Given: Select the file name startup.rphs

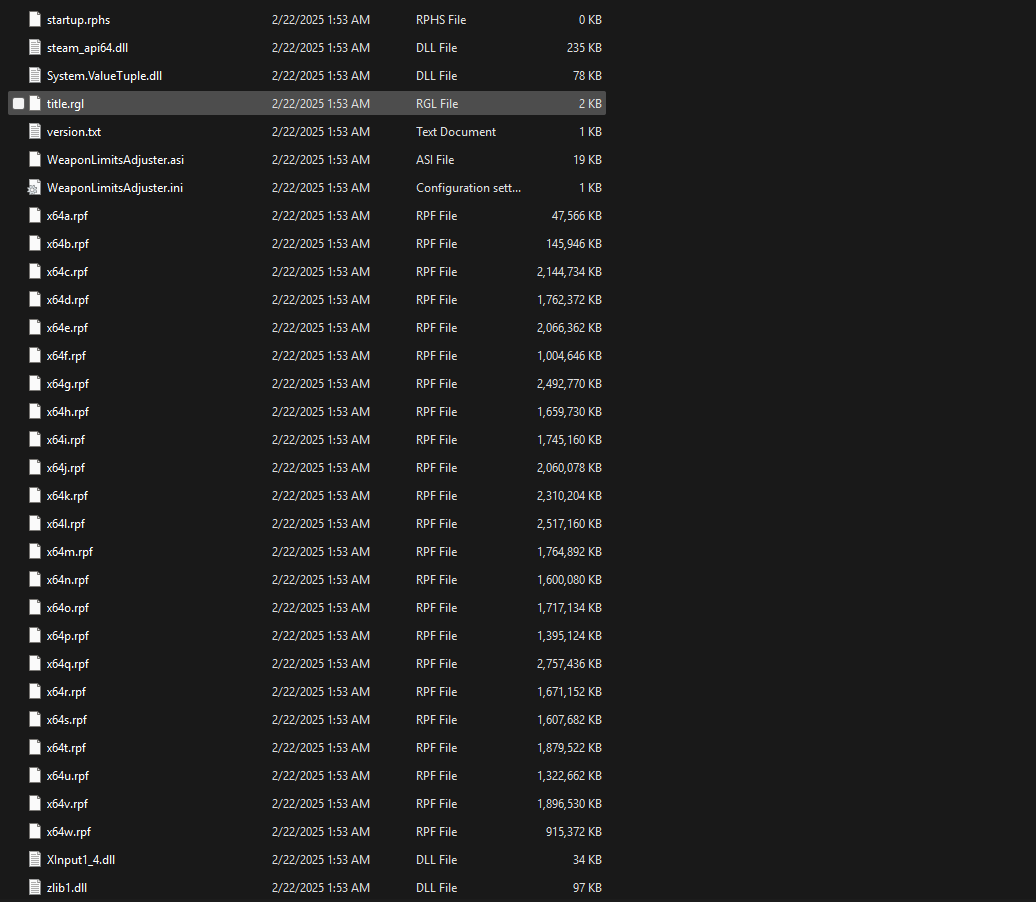Looking at the screenshot, I should [79, 20].
